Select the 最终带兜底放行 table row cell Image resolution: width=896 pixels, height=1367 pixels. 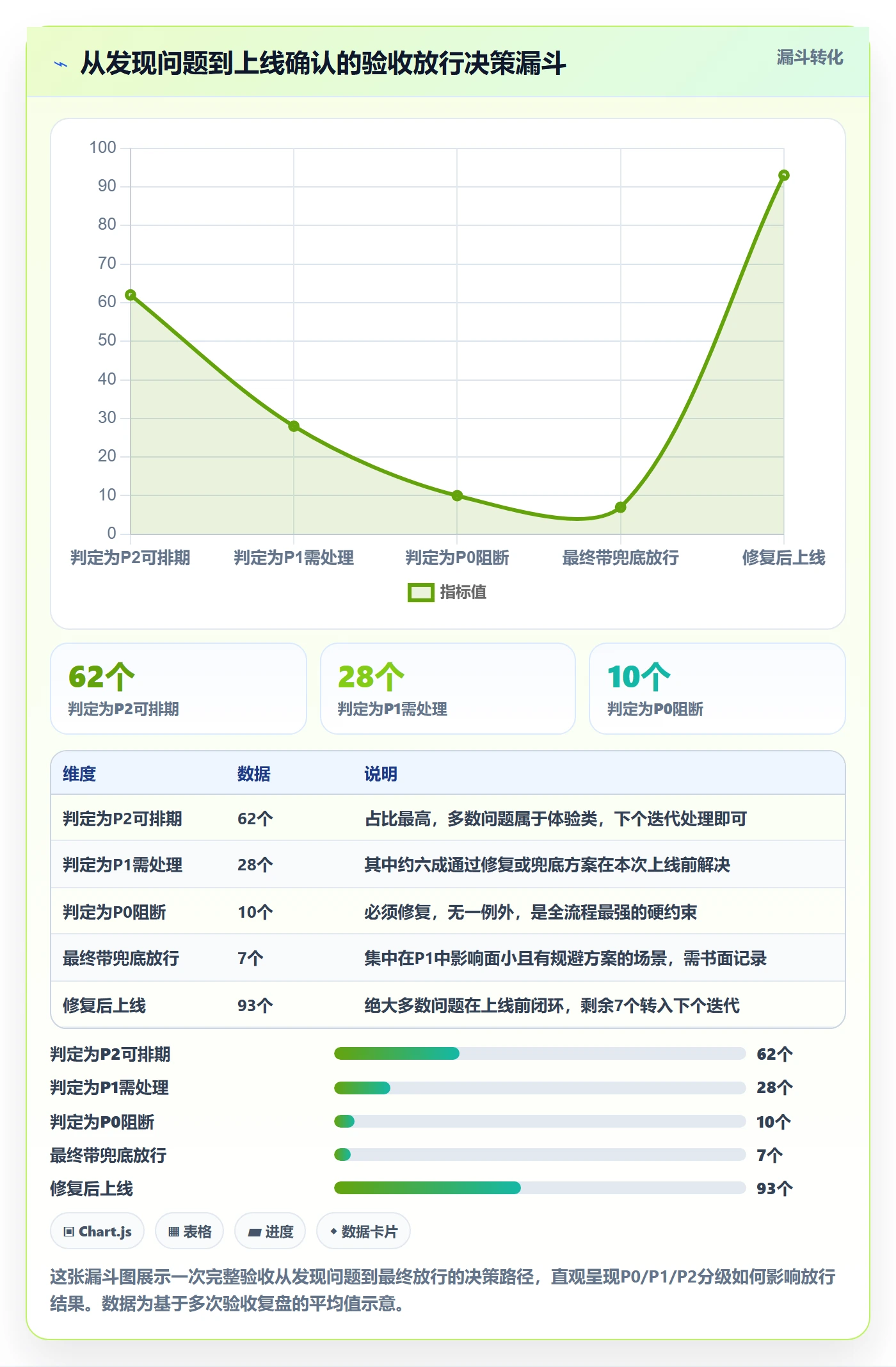point(121,958)
